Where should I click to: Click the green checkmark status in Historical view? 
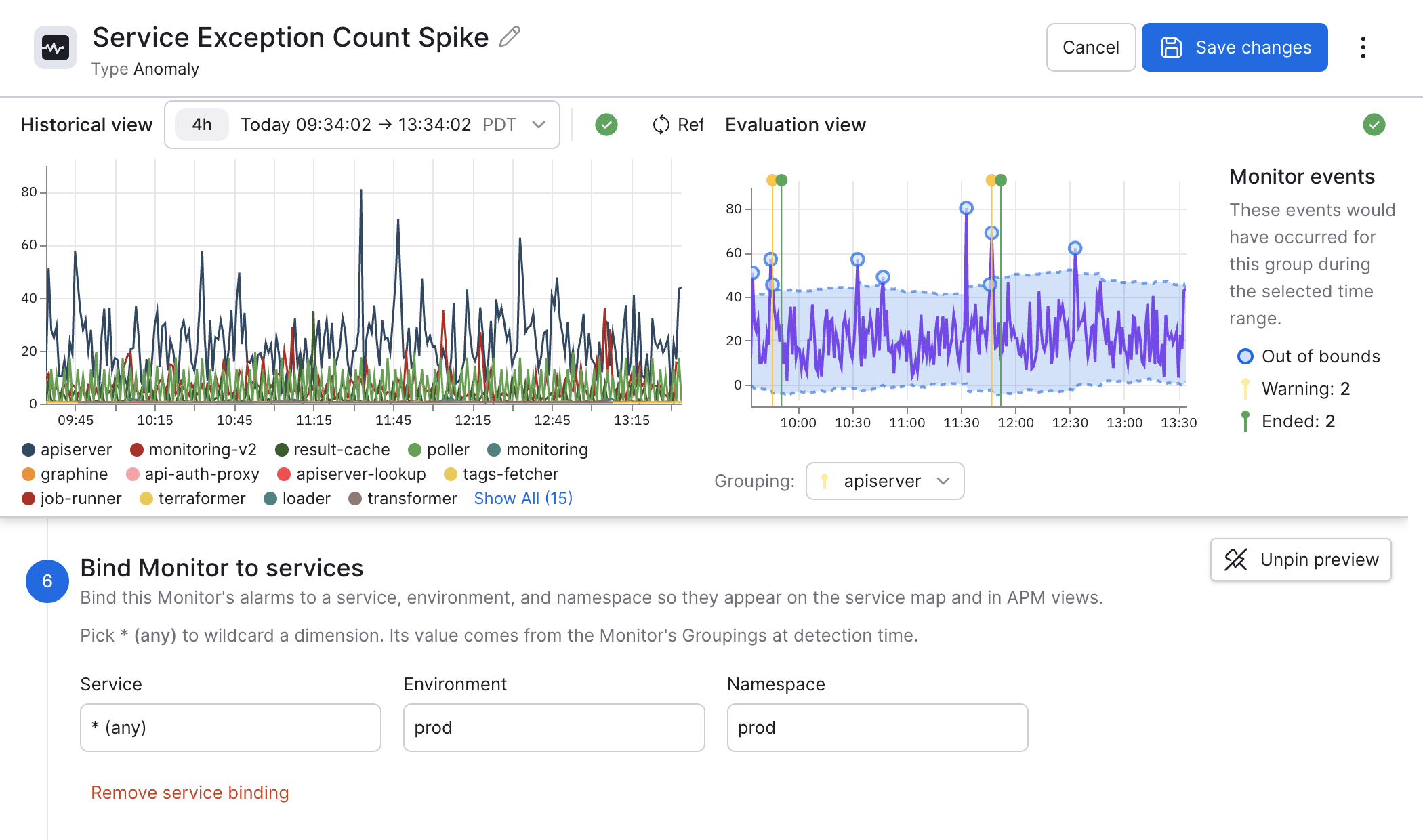click(x=606, y=125)
